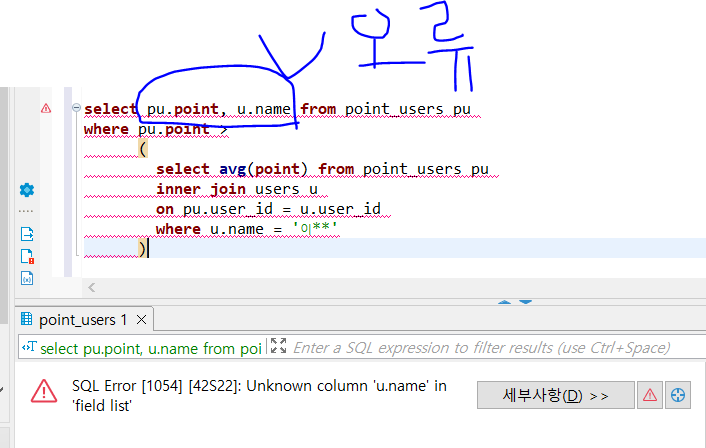Click the large red warning triangle icon

tap(44, 391)
